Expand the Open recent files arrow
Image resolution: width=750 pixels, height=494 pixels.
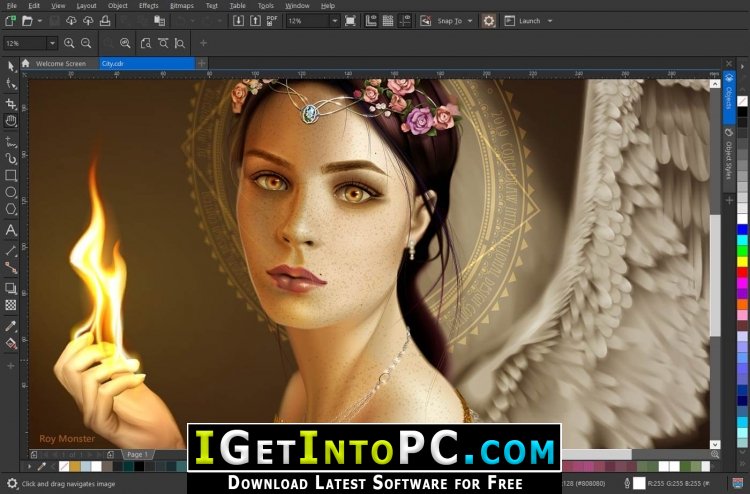[40, 21]
